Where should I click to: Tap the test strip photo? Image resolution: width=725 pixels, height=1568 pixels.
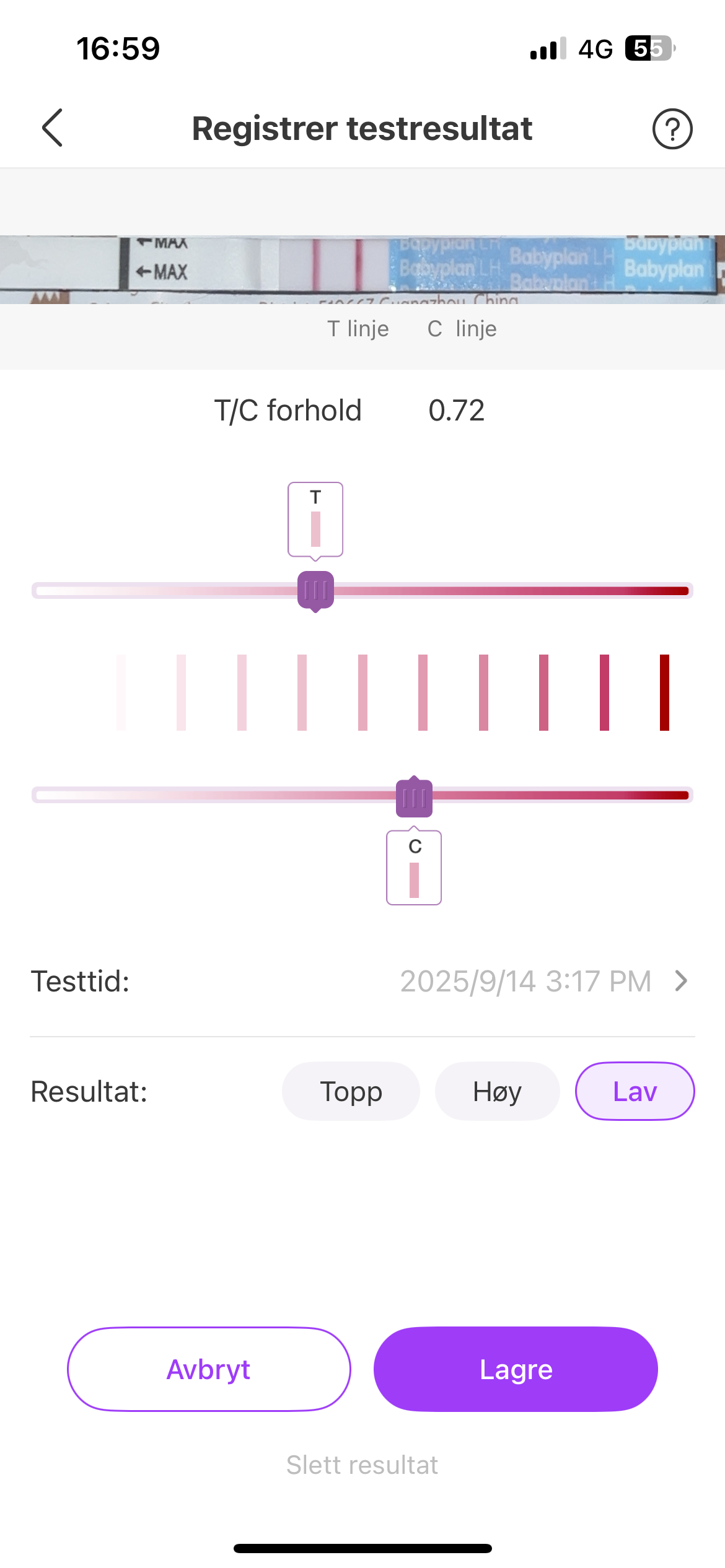(362, 269)
